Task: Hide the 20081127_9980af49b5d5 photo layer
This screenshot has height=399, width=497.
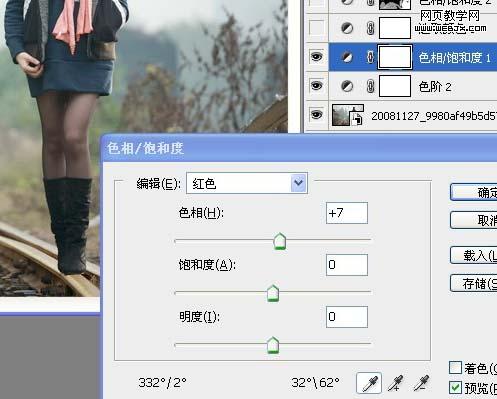Action: pyautogui.click(x=316, y=115)
